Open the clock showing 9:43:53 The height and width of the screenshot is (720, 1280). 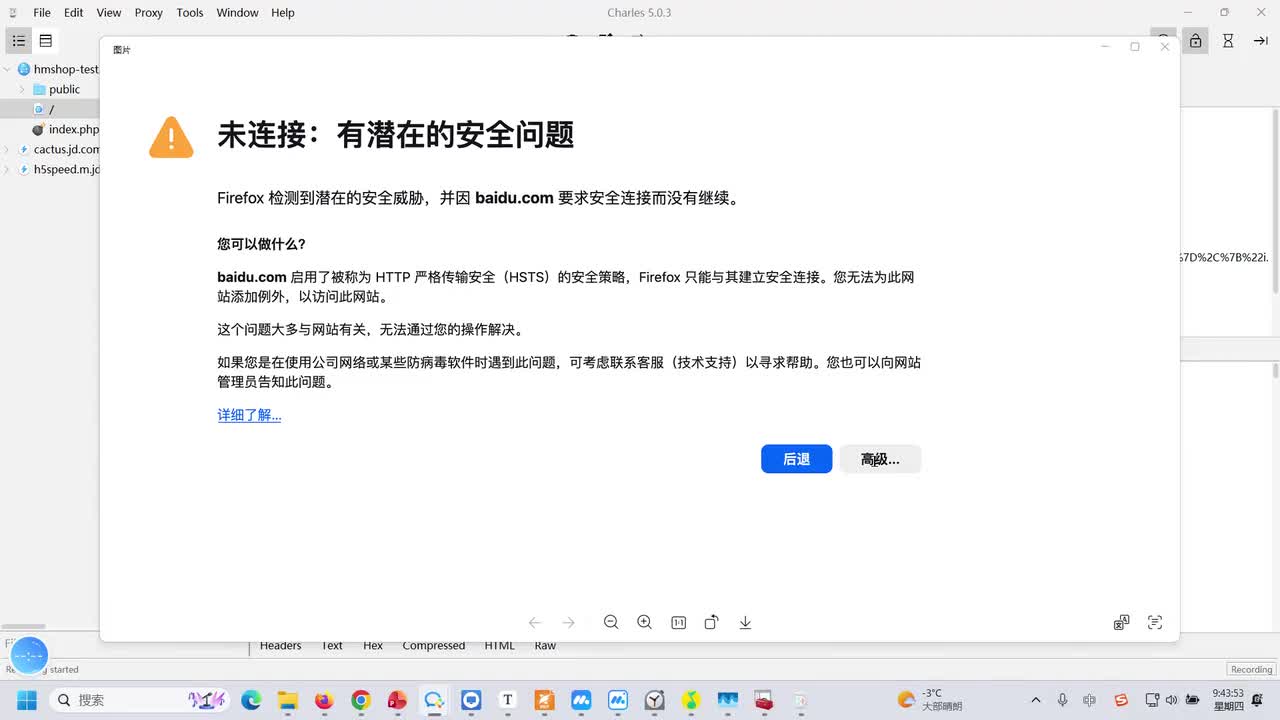pos(1228,699)
